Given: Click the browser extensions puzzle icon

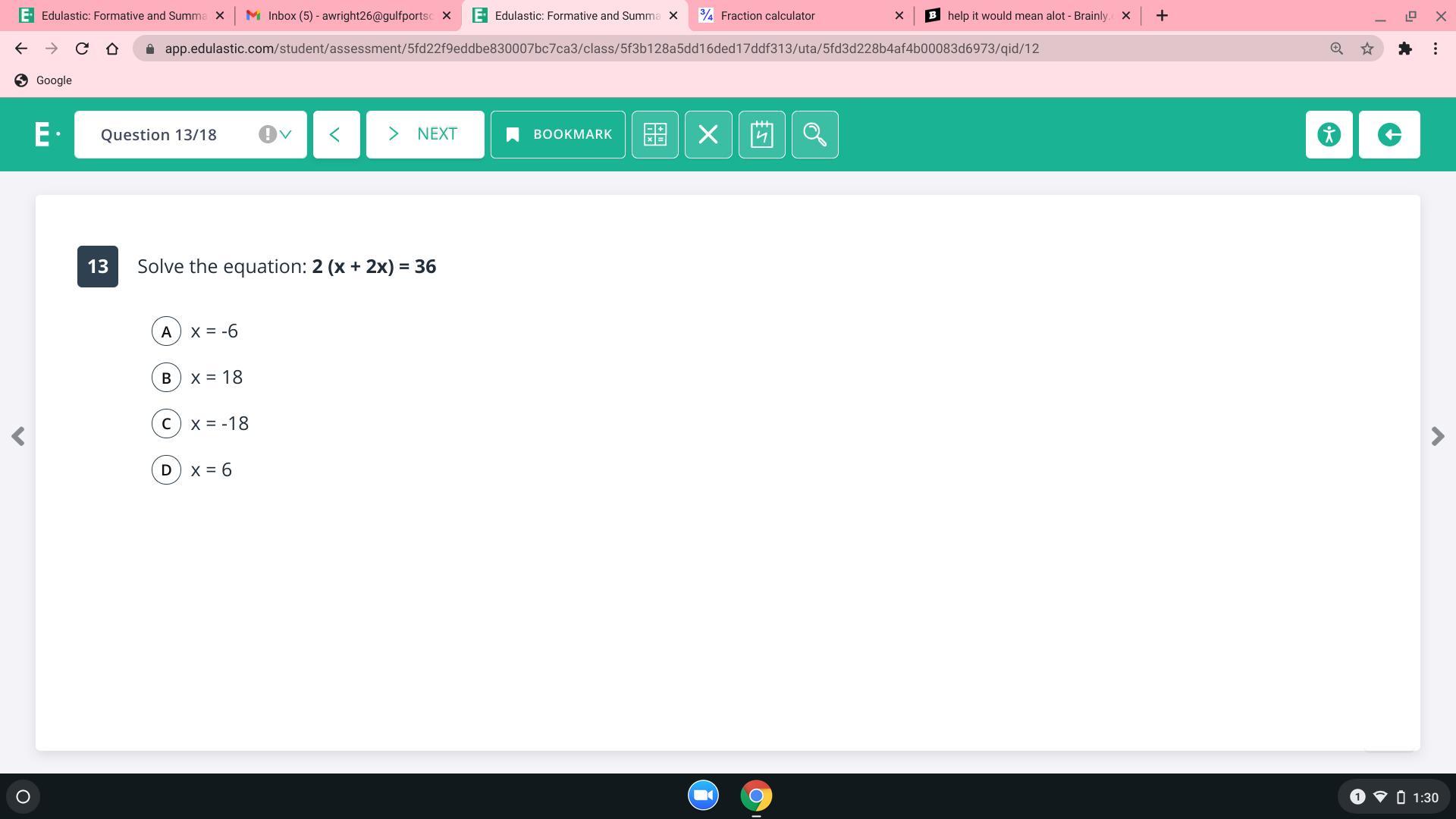Looking at the screenshot, I should [x=1404, y=49].
